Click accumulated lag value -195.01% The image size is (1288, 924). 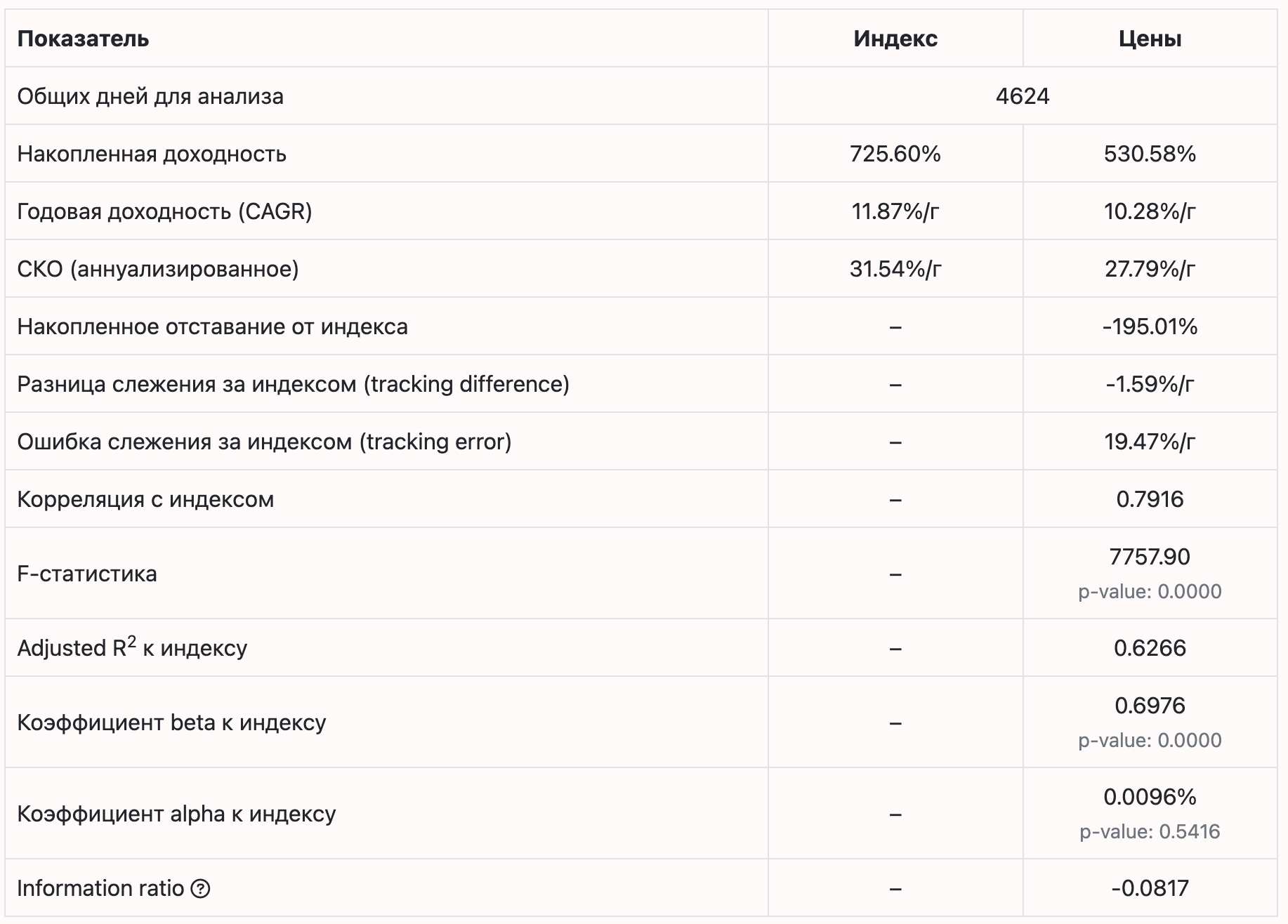point(1150,326)
